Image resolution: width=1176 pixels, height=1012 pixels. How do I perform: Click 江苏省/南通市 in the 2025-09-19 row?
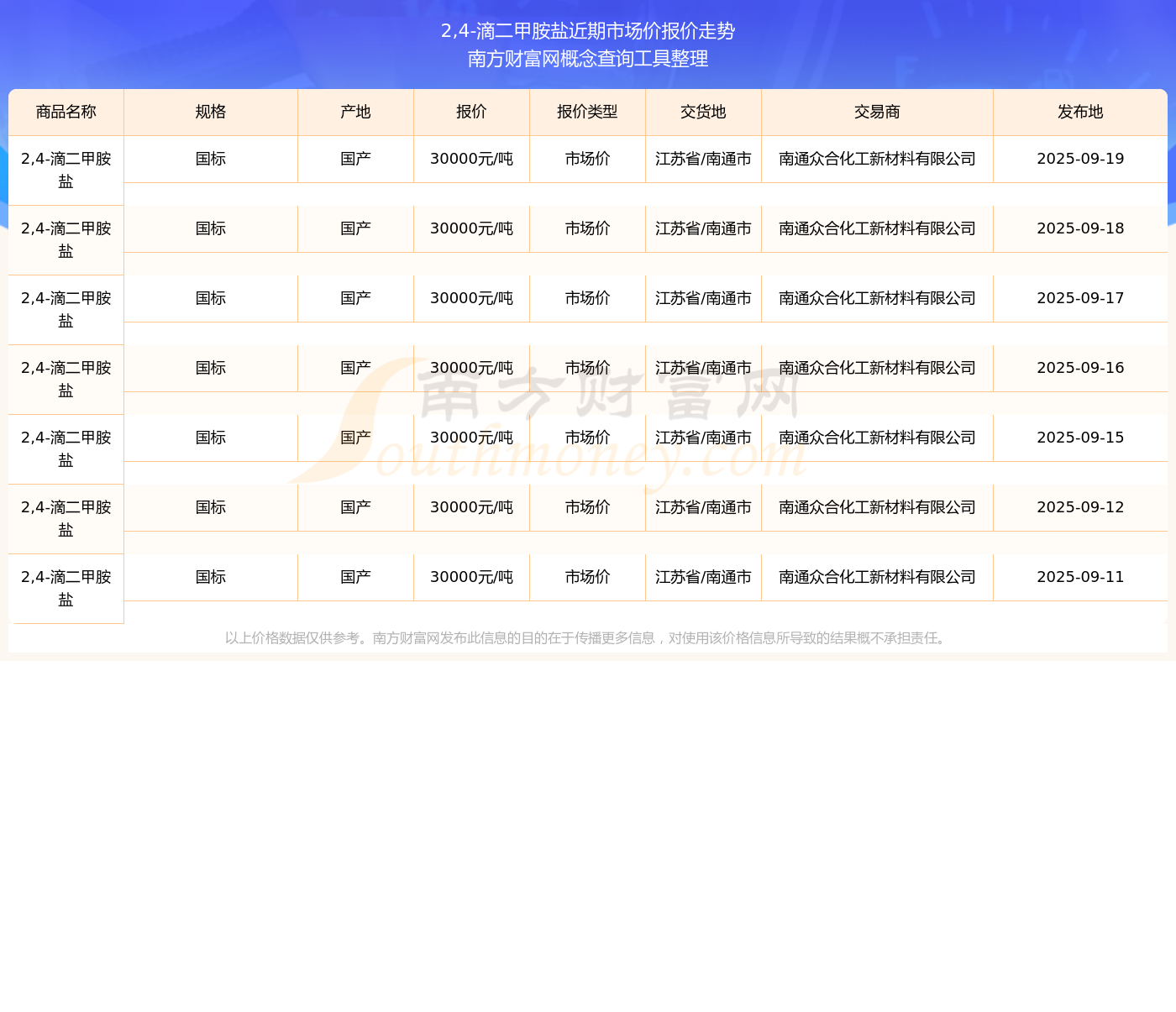(x=703, y=159)
